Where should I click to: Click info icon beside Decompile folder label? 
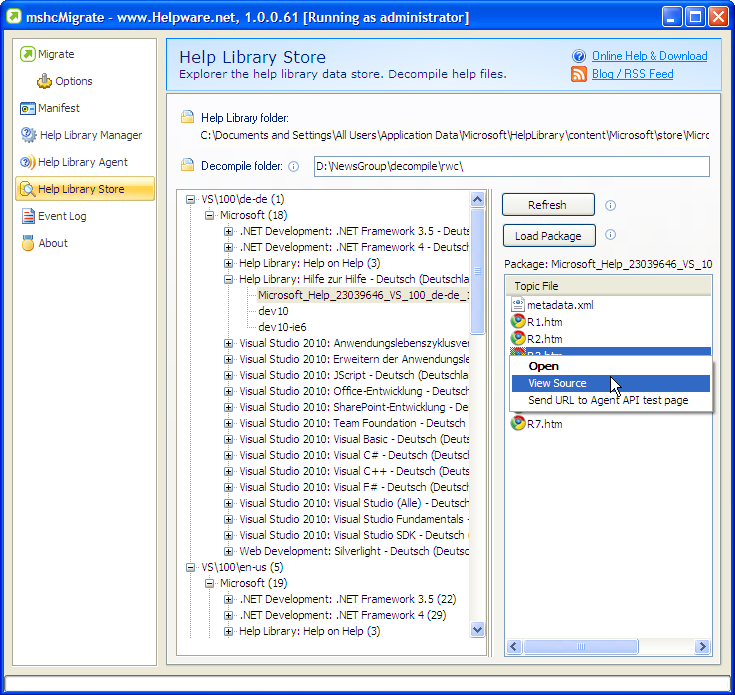pos(293,166)
